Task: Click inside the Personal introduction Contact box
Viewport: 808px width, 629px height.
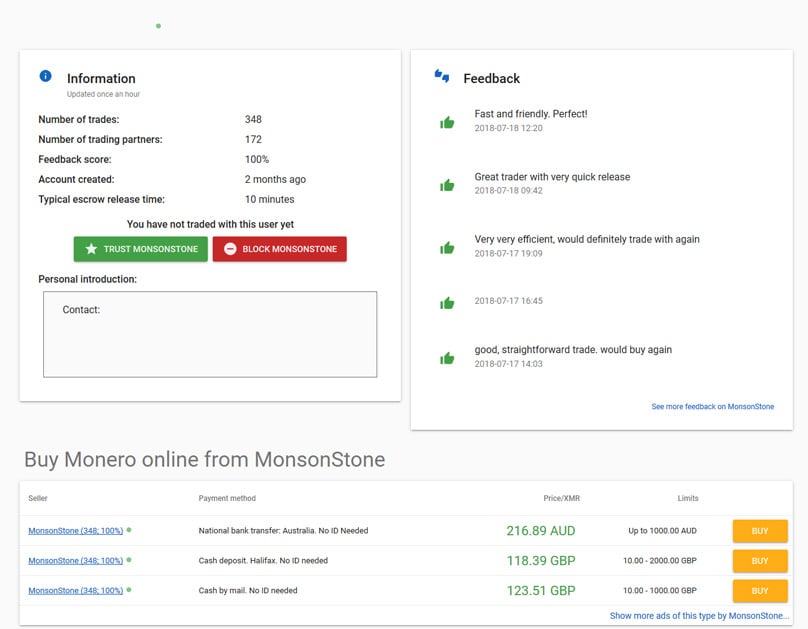Action: point(210,334)
